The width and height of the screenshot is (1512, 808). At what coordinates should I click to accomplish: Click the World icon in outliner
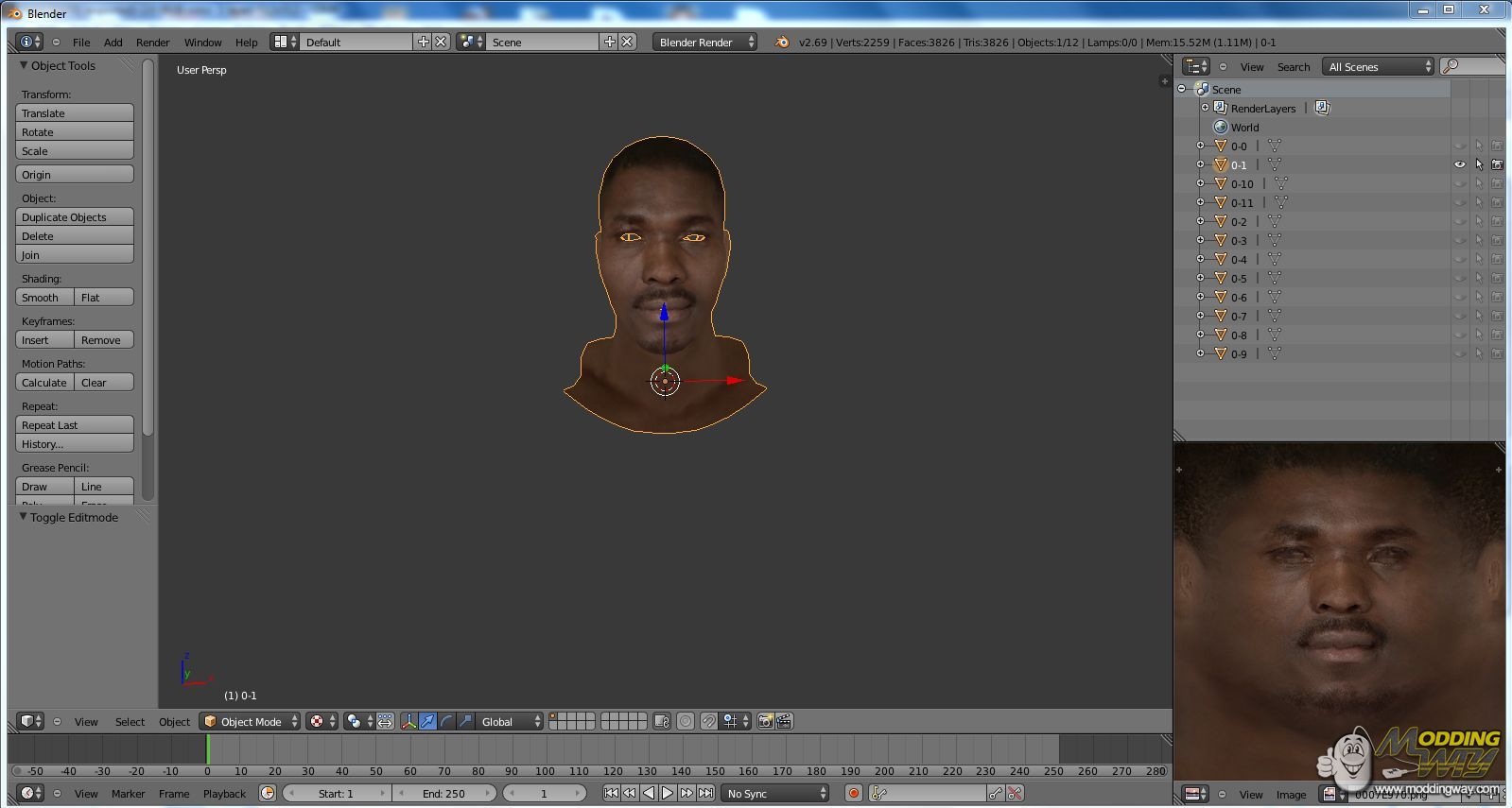pos(1221,128)
